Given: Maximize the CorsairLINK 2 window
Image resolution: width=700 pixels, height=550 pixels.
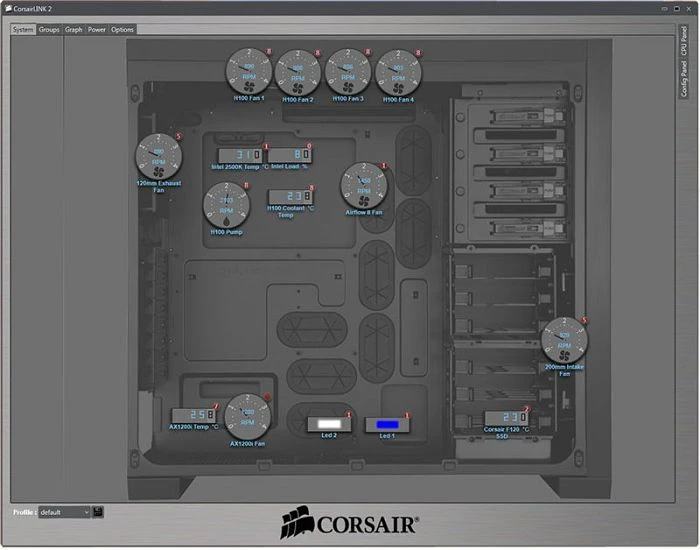Looking at the screenshot, I should (677, 8).
